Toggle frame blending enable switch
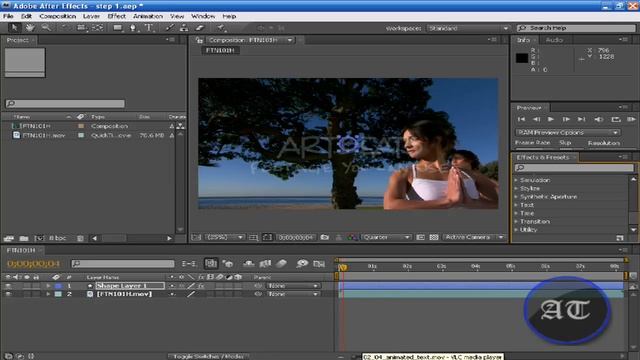The height and width of the screenshot is (360, 640). (265, 264)
